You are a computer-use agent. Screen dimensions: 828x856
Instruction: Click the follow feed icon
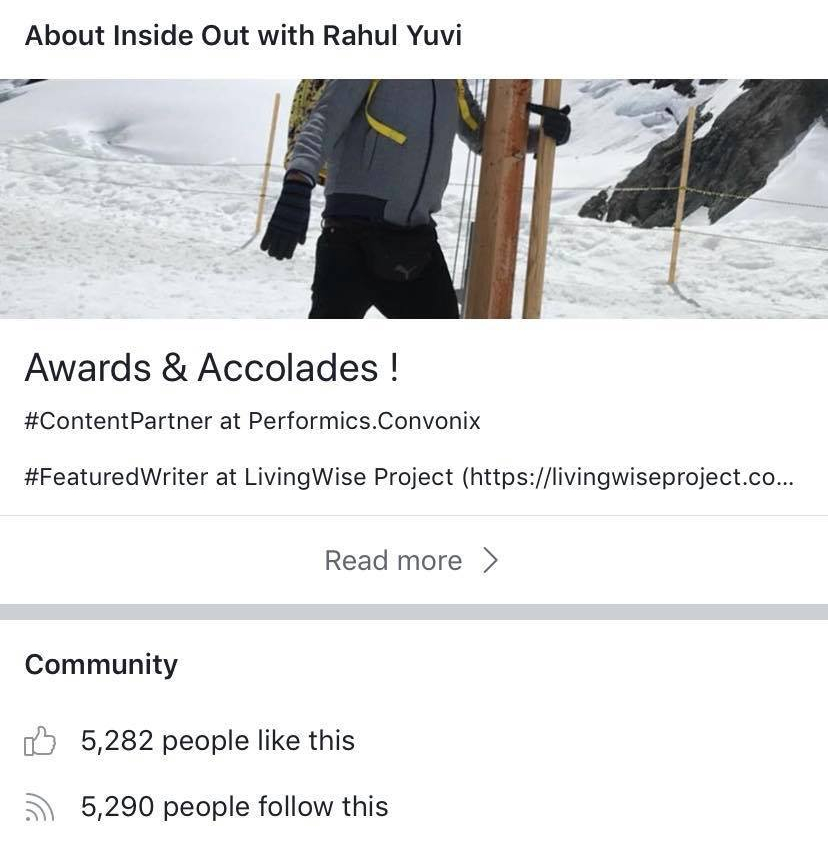click(39, 808)
